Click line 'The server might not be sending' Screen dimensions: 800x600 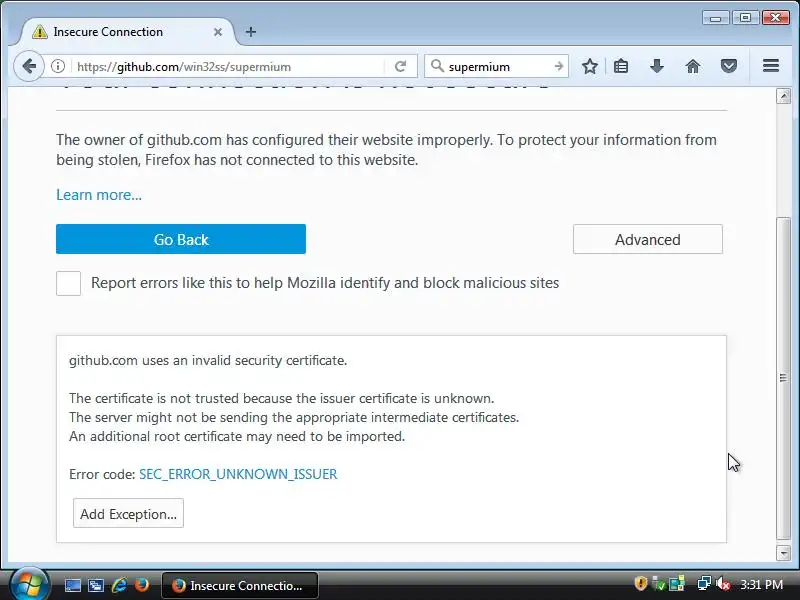(x=294, y=417)
